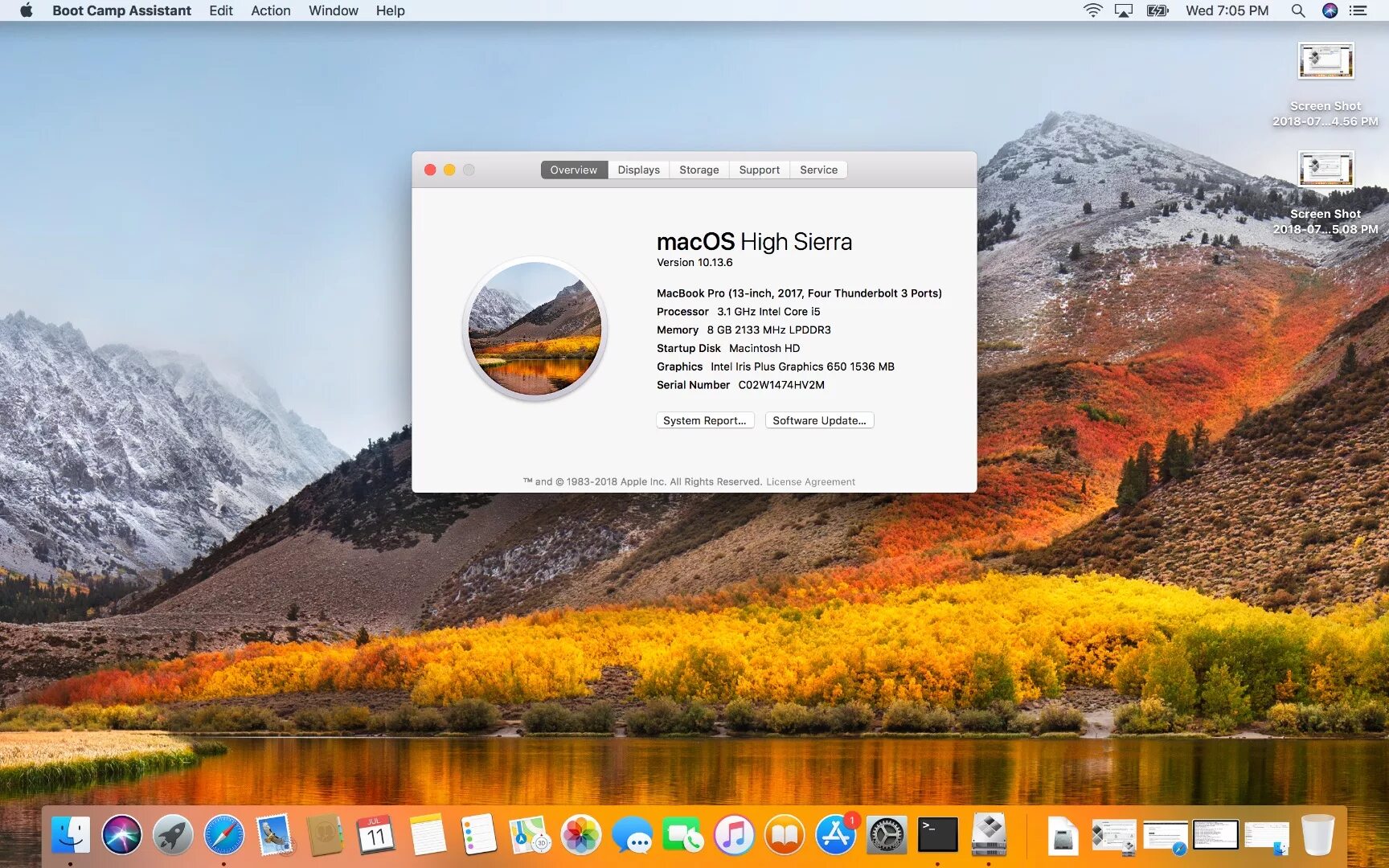Open the Help menu
1389x868 pixels.
[x=391, y=10]
